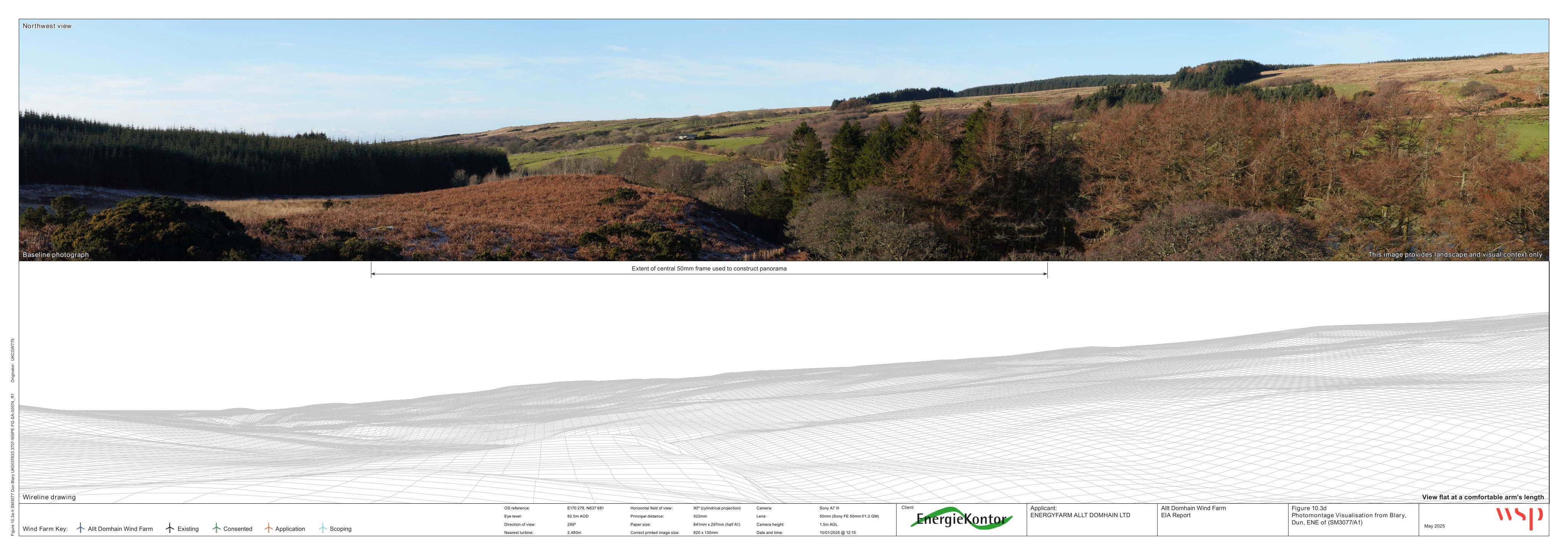Click the 'Scoping' key label
Image resolution: width=1568 pixels, height=555 pixels.
[340, 529]
